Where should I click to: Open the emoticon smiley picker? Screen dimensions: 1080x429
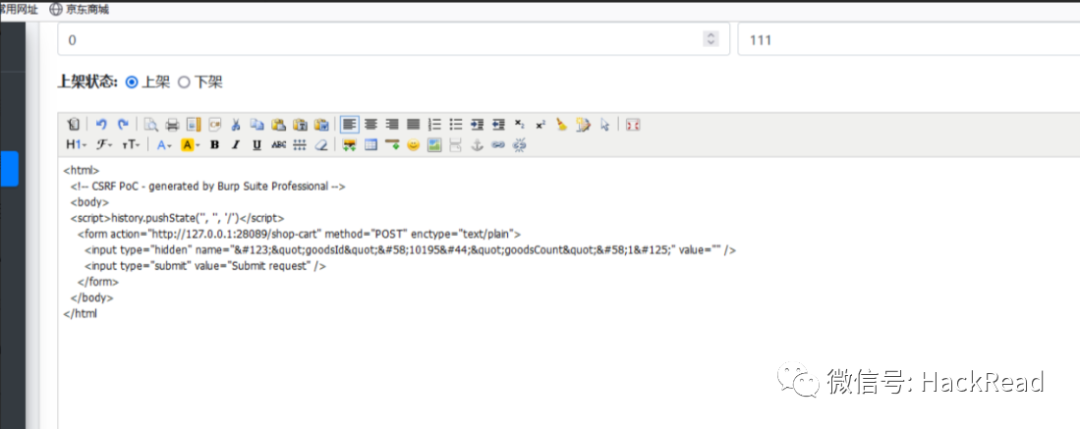click(x=413, y=145)
